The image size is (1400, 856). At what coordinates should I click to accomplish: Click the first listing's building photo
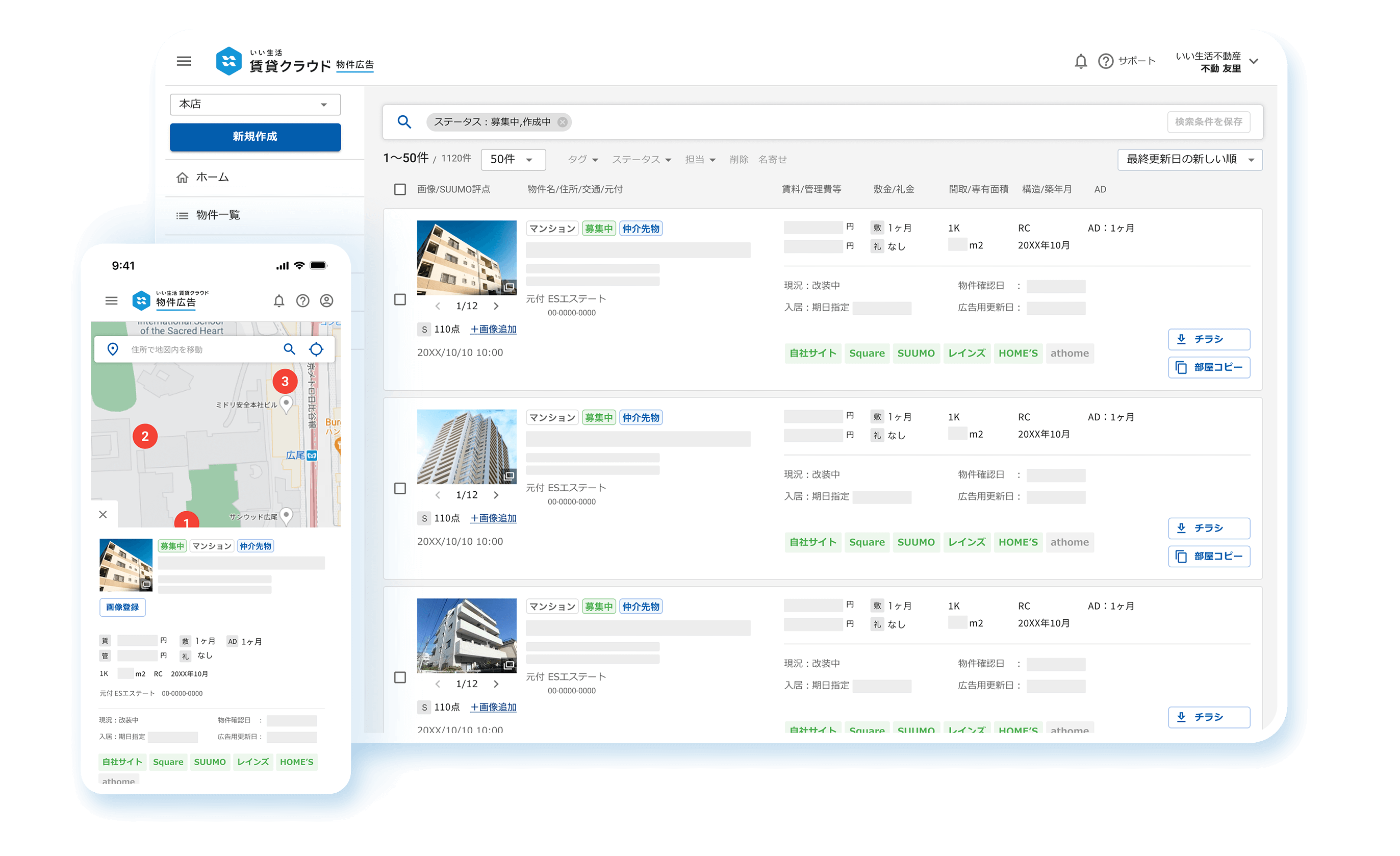[467, 258]
